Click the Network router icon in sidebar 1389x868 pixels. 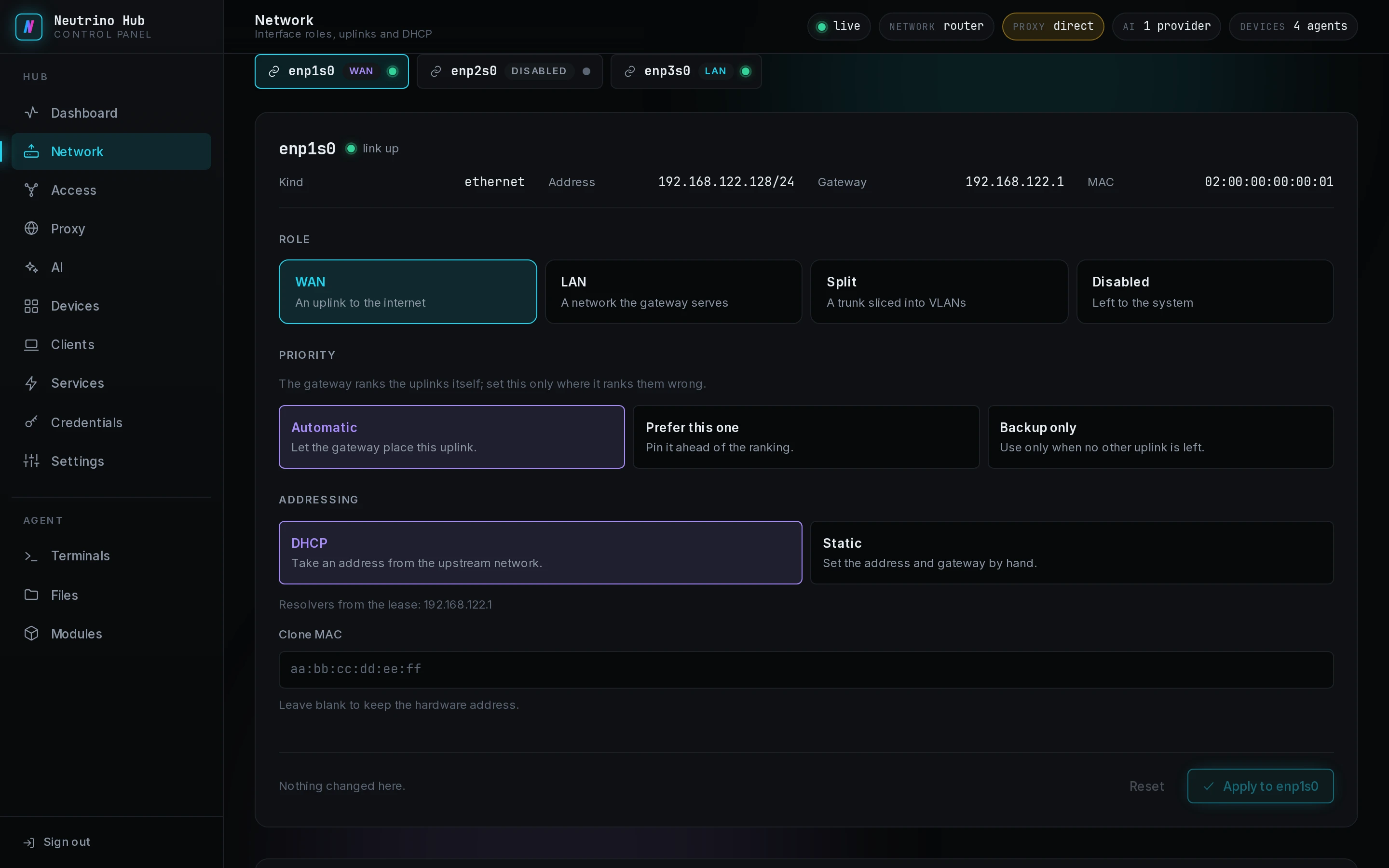[31, 151]
